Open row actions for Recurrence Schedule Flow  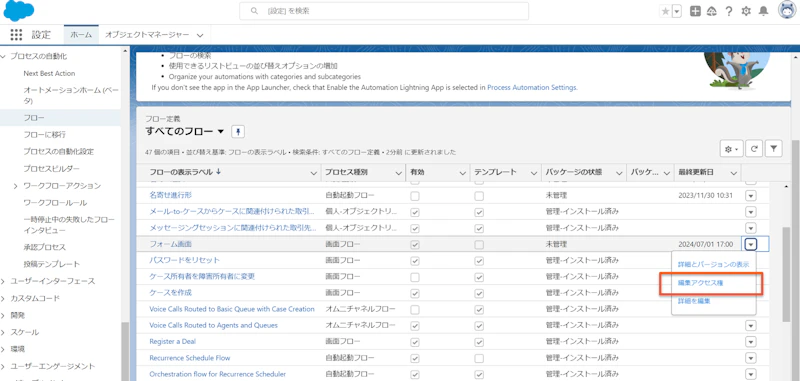click(x=751, y=358)
